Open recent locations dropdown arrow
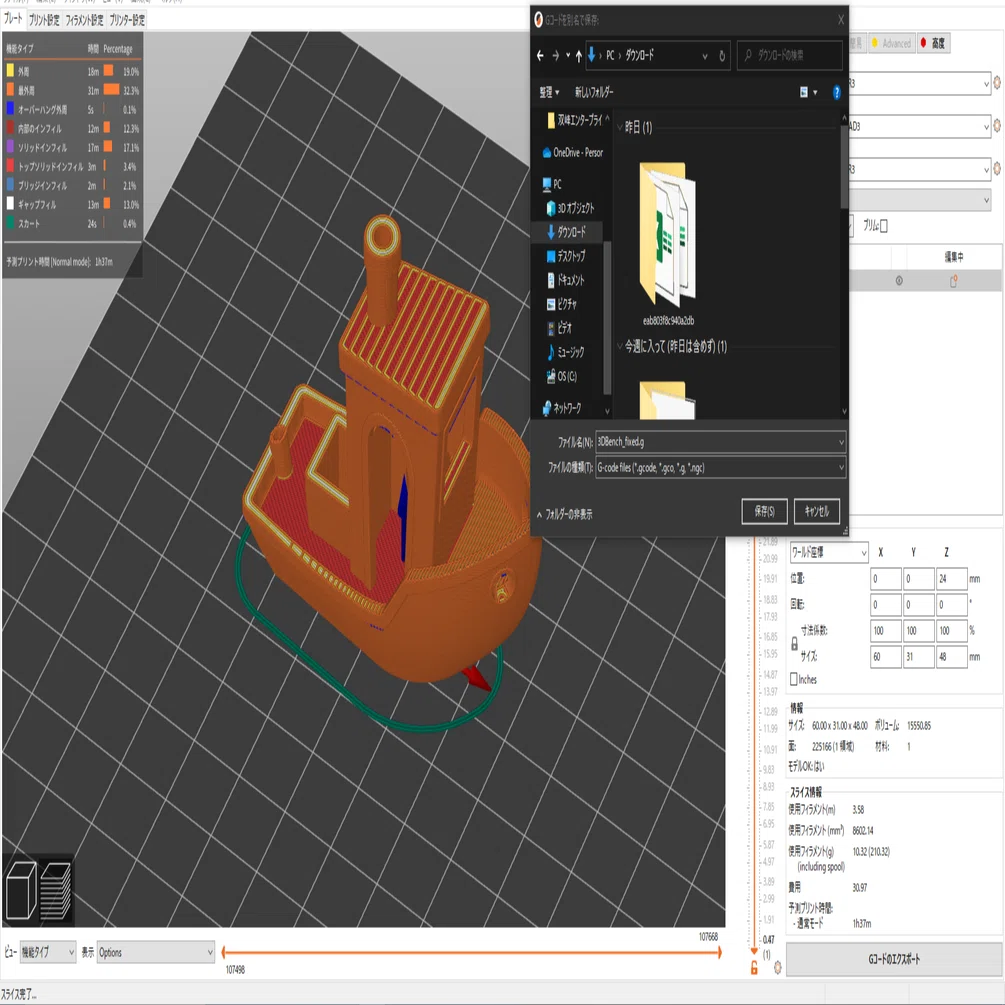The height and width of the screenshot is (1005, 1005). click(x=568, y=56)
